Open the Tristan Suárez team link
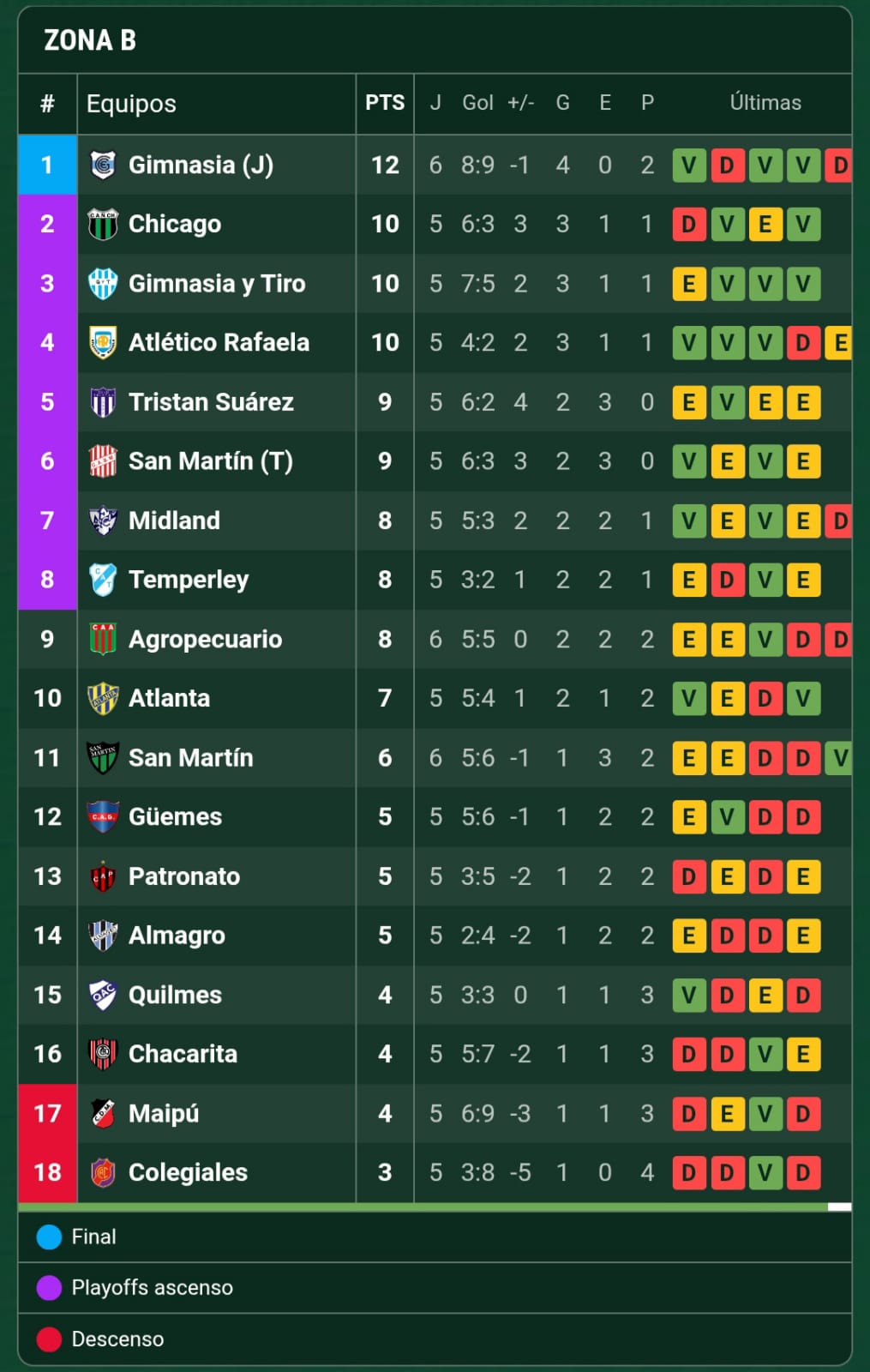 [x=211, y=402]
